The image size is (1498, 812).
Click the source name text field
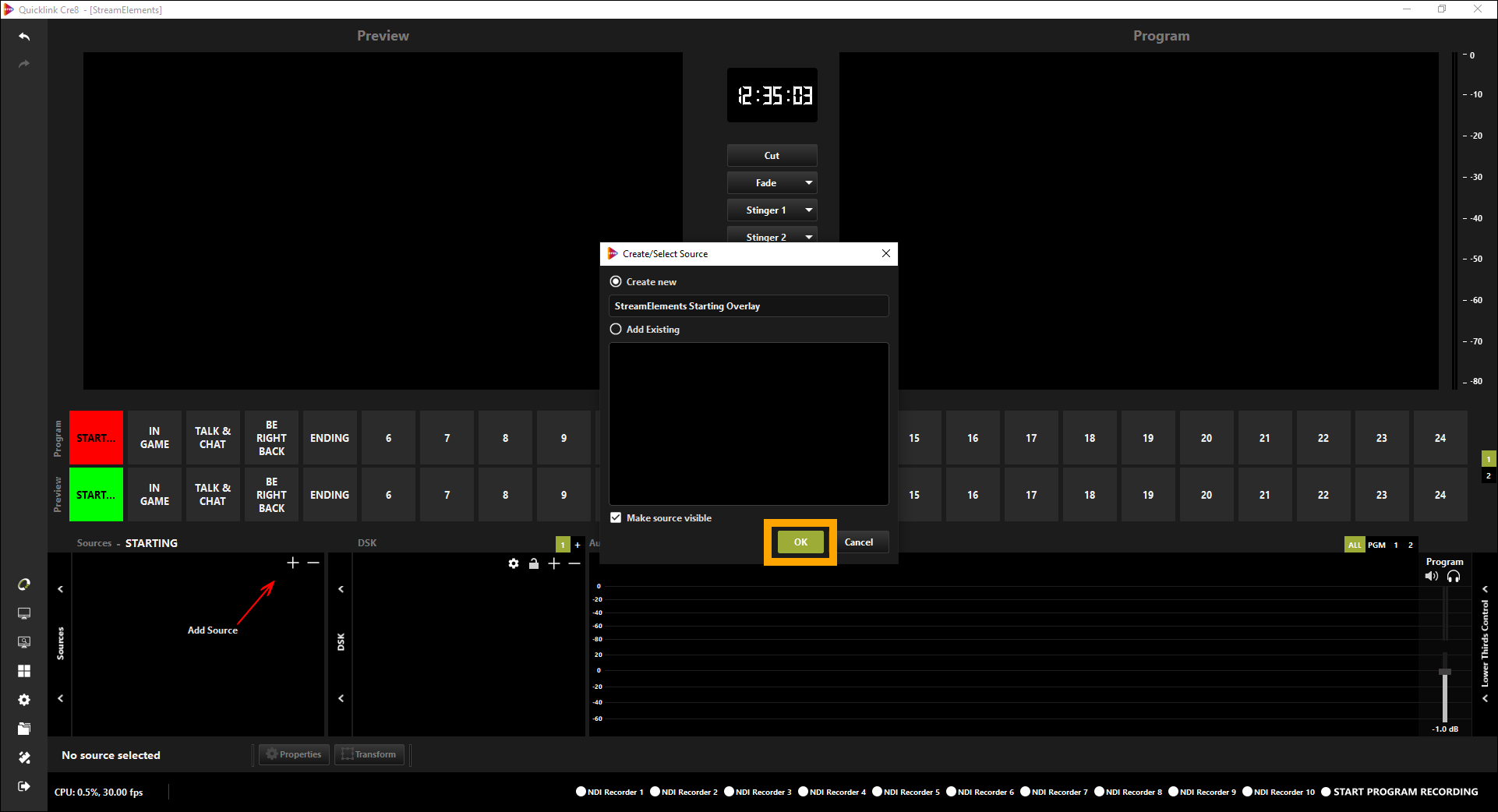748,306
